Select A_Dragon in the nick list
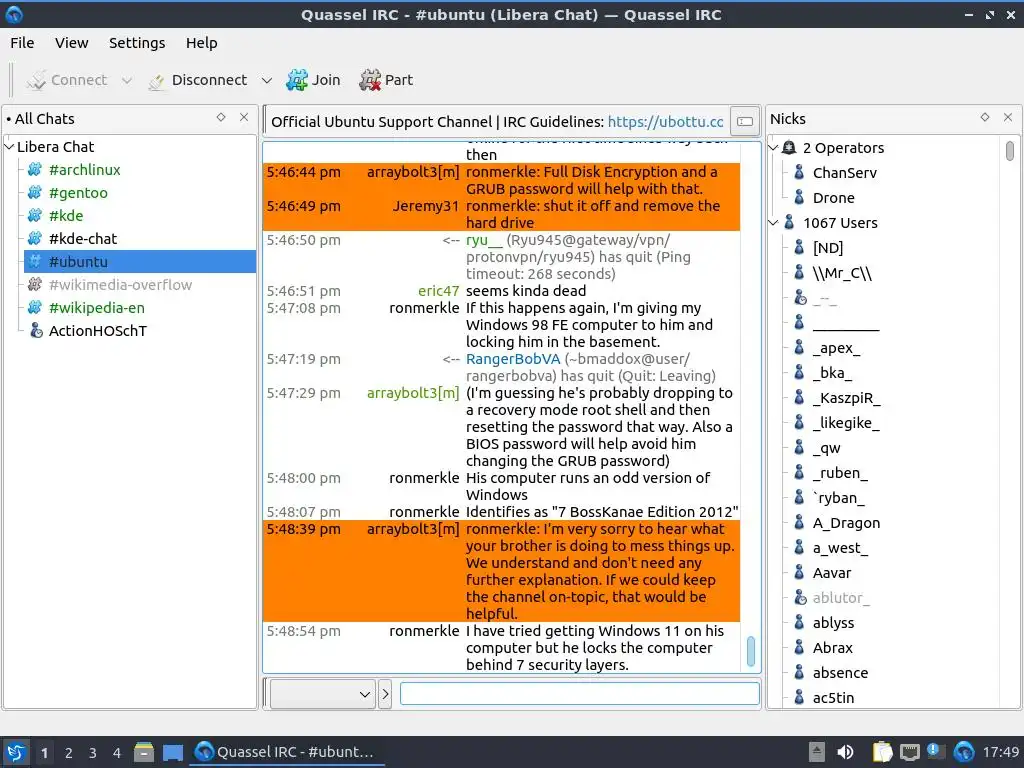The image size is (1024, 768). 846,523
